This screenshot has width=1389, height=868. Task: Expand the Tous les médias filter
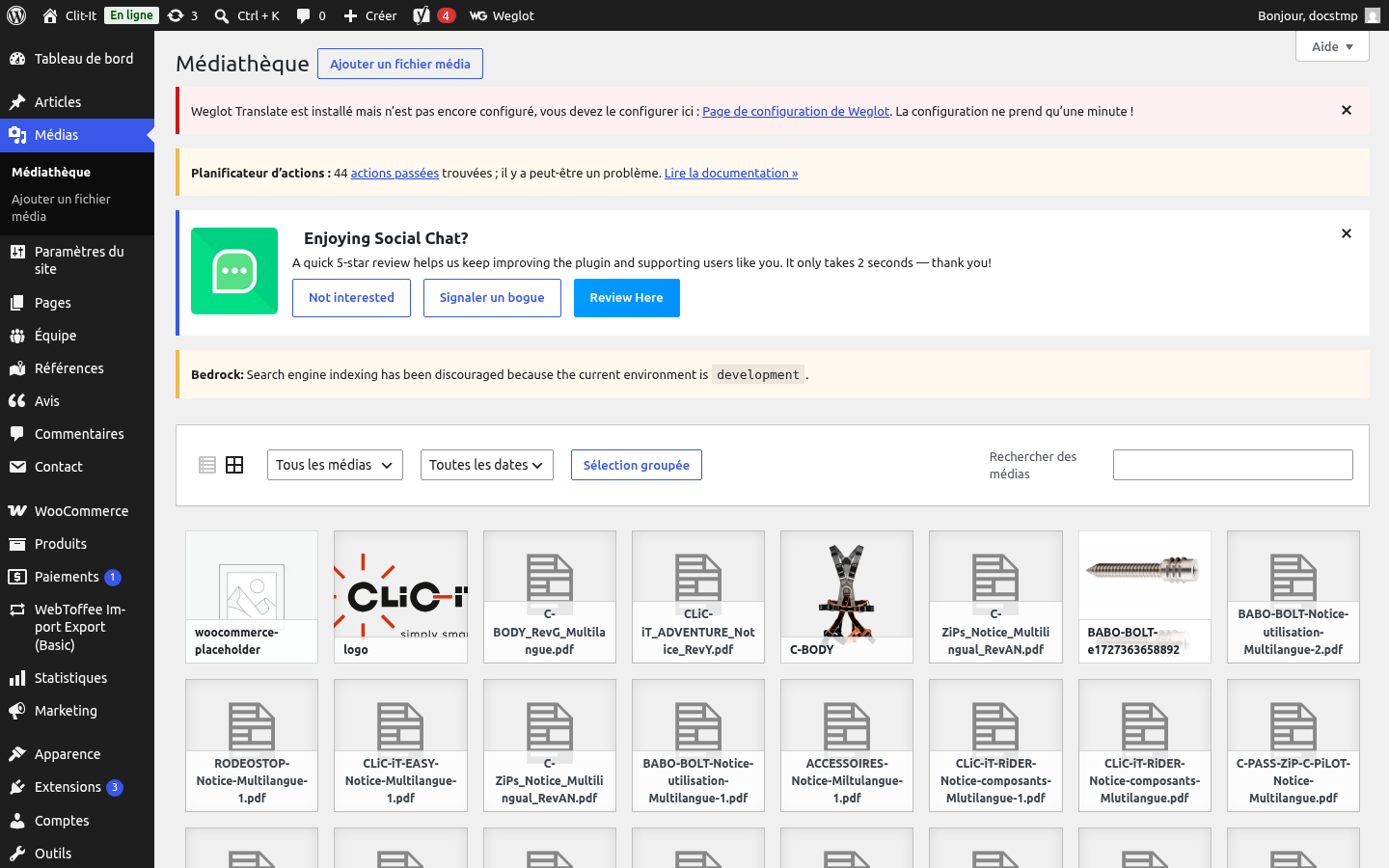pos(335,465)
